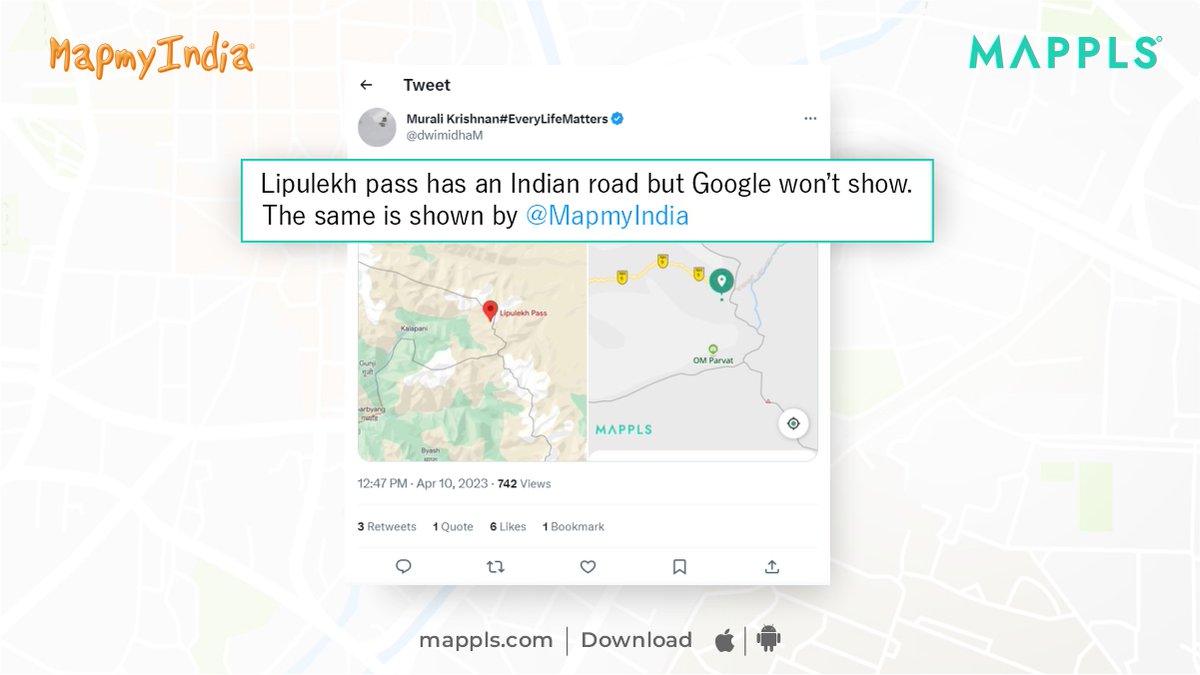Toggle the retweet icon on the tweet
This screenshot has height=675, width=1200.
pyautogui.click(x=495, y=566)
